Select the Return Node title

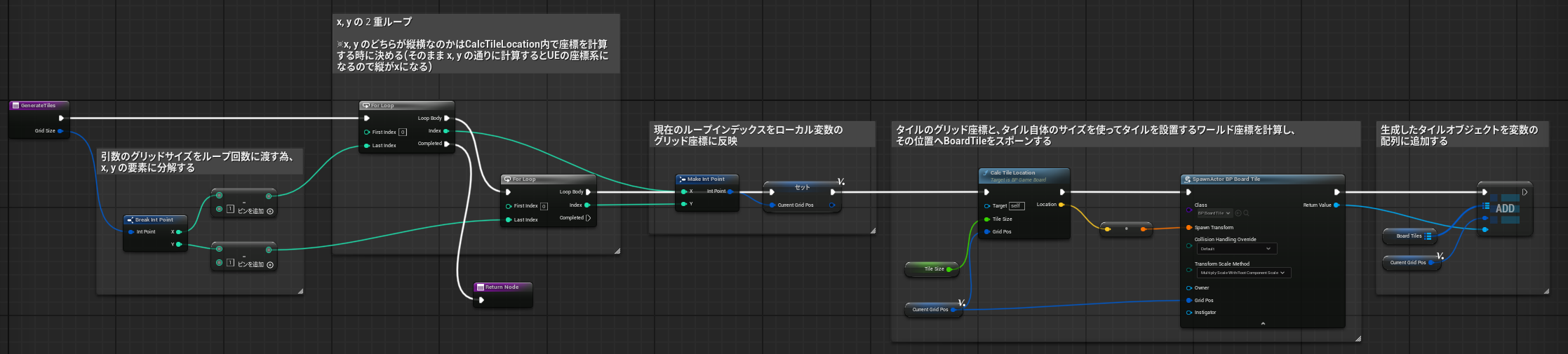[502, 287]
